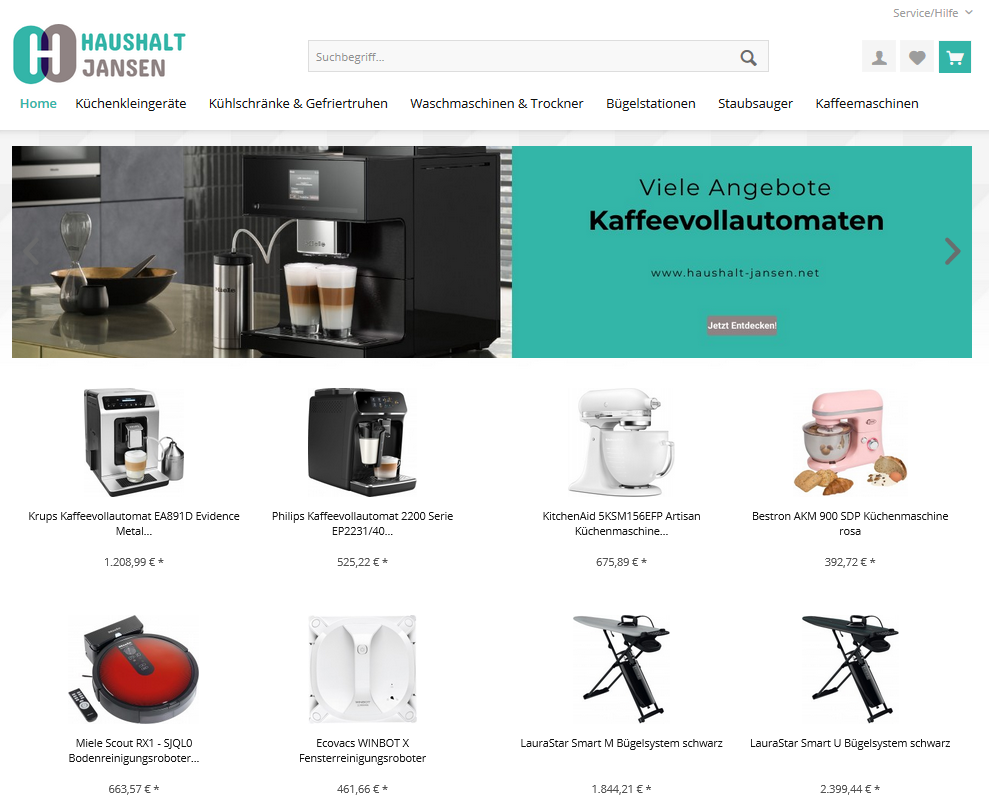989x798 pixels.
Task: Open the shopping cart icon
Action: (x=954, y=57)
